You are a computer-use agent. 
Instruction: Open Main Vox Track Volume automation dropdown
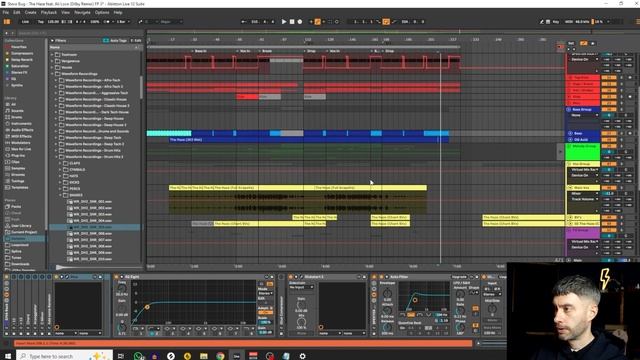[584, 199]
